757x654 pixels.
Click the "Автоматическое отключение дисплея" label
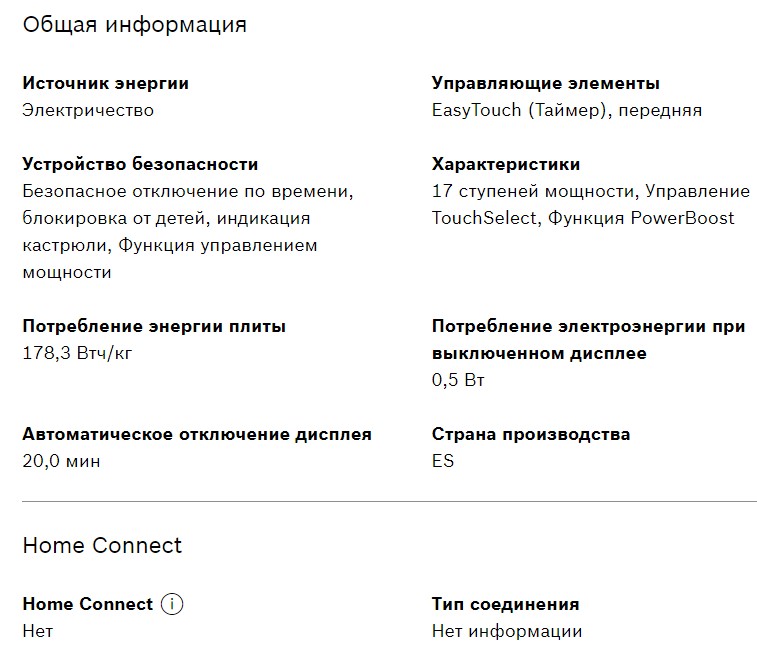(x=196, y=434)
